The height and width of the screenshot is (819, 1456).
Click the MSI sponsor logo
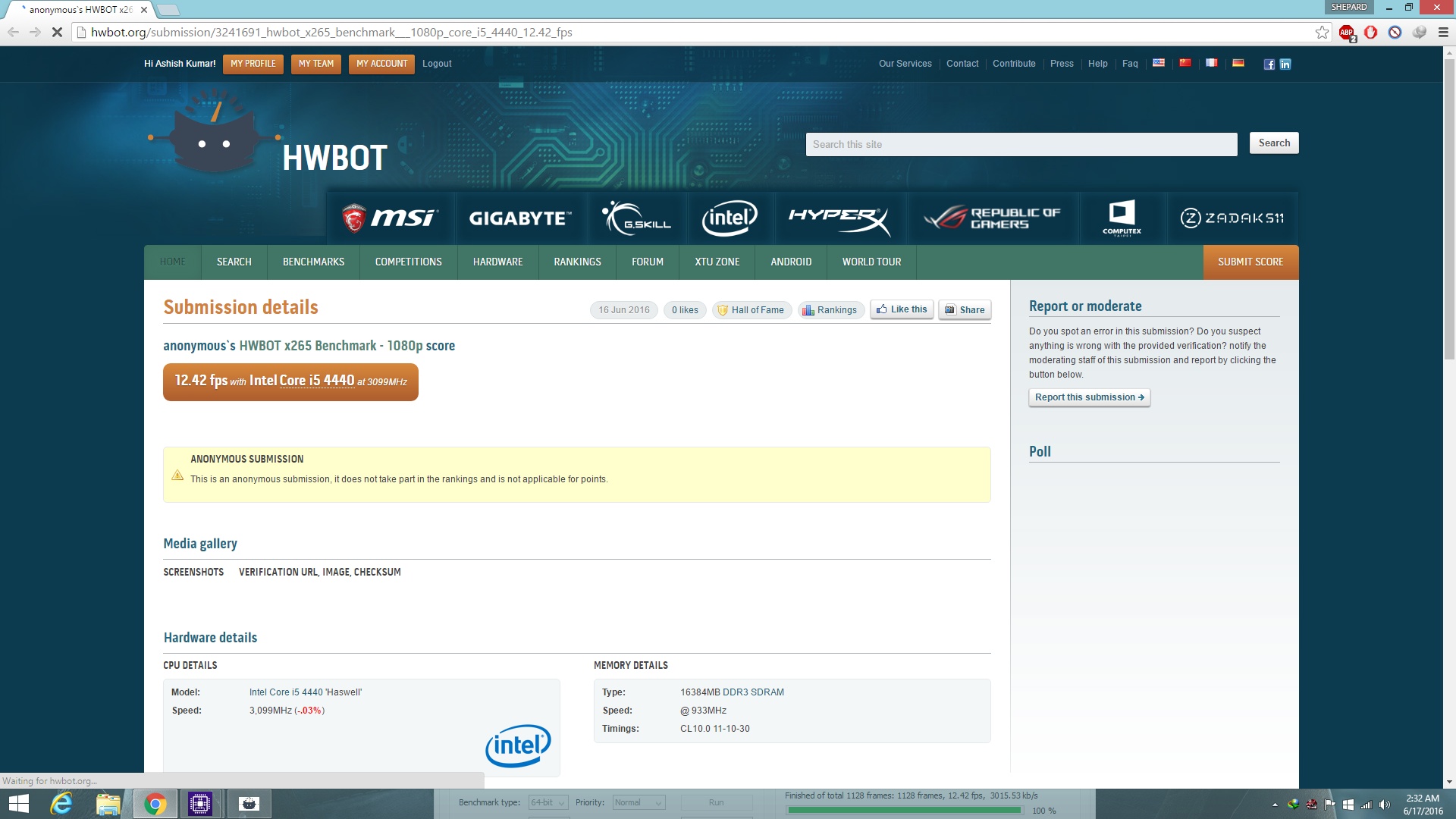point(390,218)
